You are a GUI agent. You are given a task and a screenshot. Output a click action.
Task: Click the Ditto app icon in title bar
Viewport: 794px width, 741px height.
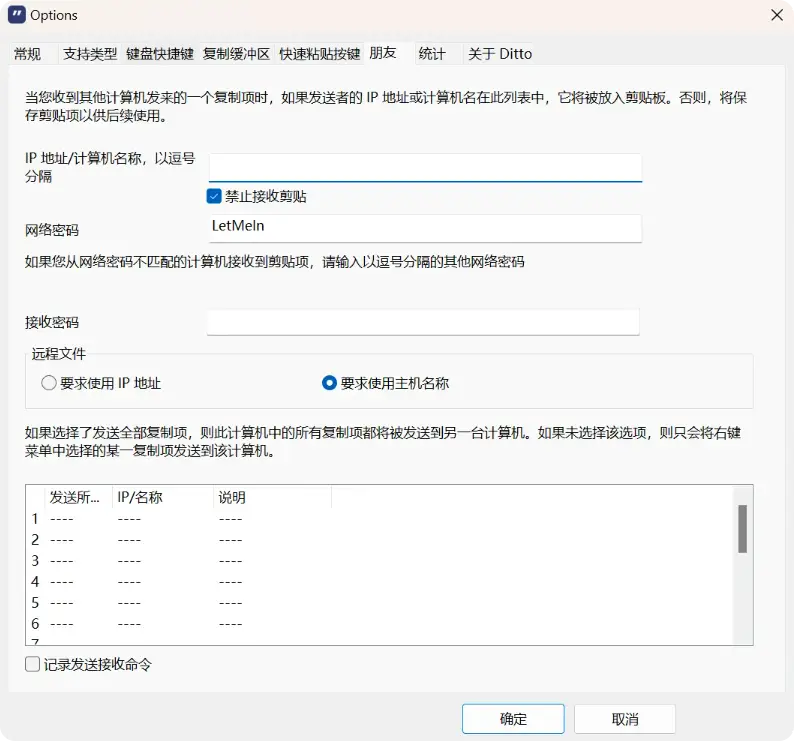(17, 15)
